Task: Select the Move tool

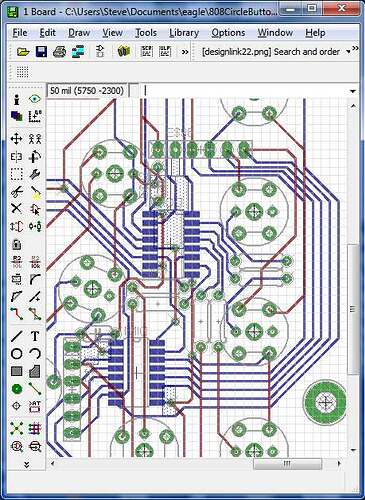Action: (16, 139)
